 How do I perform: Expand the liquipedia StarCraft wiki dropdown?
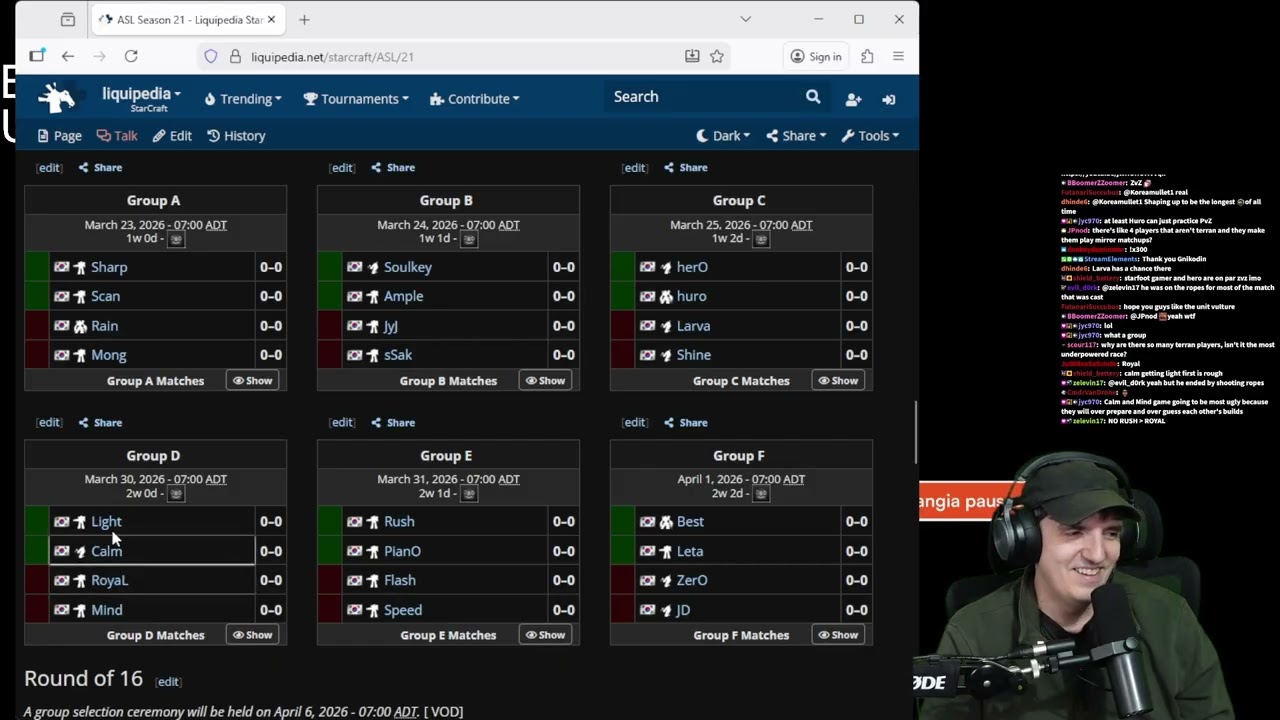[141, 98]
